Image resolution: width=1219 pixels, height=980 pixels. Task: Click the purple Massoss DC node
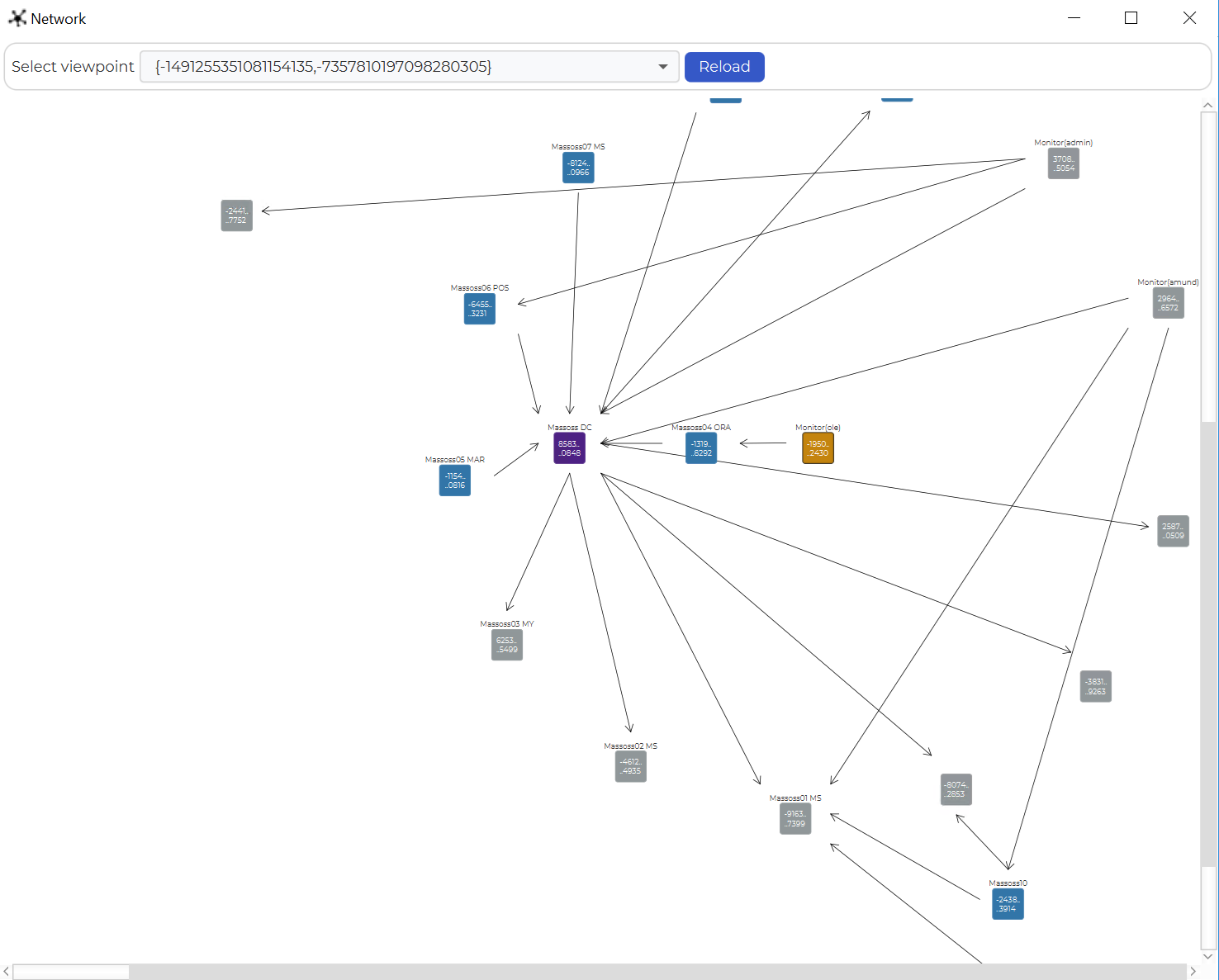569,448
